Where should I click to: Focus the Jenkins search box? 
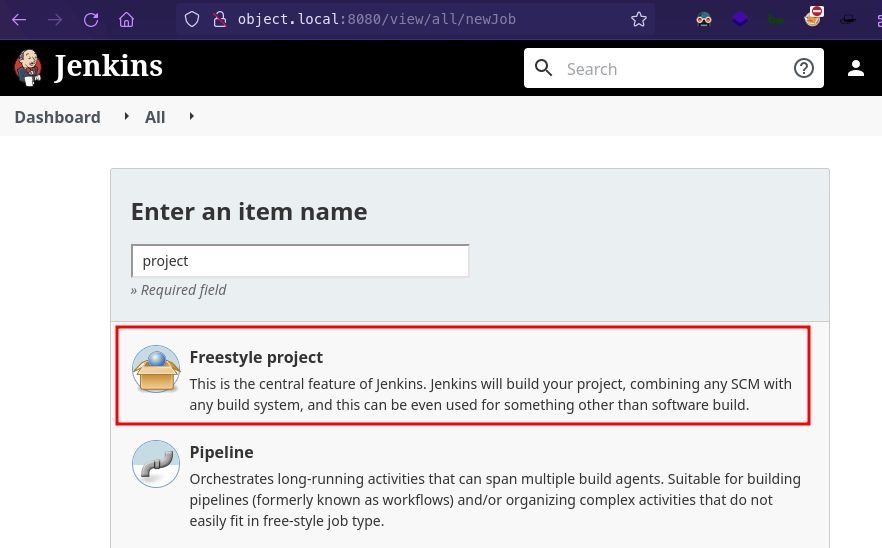(670, 69)
